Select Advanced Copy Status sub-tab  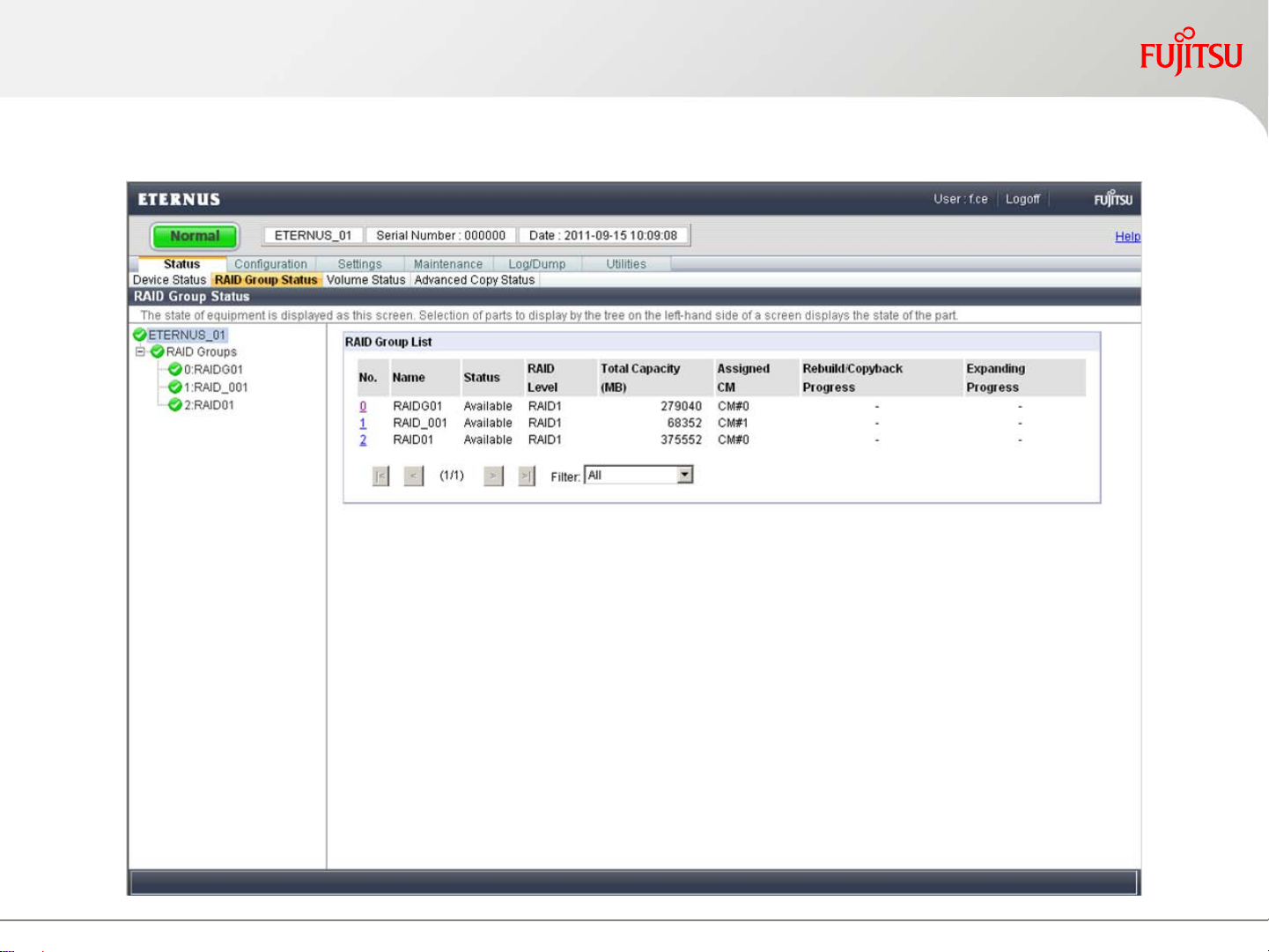click(x=475, y=280)
